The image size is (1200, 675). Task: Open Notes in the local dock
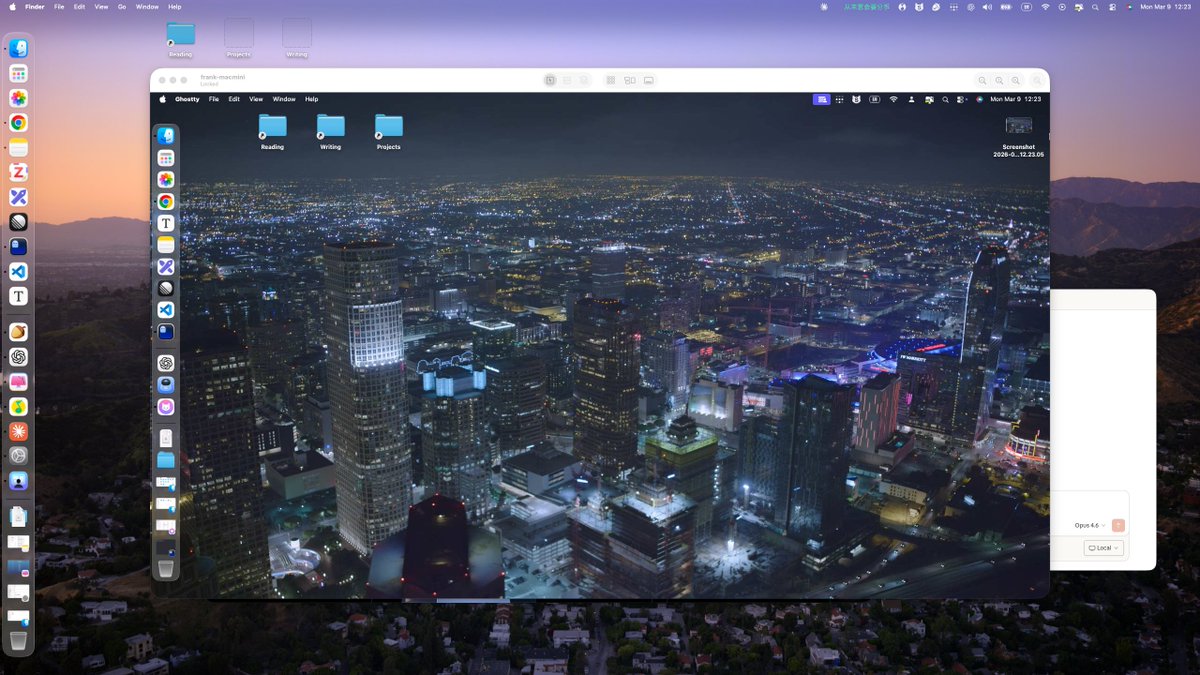tap(18, 148)
